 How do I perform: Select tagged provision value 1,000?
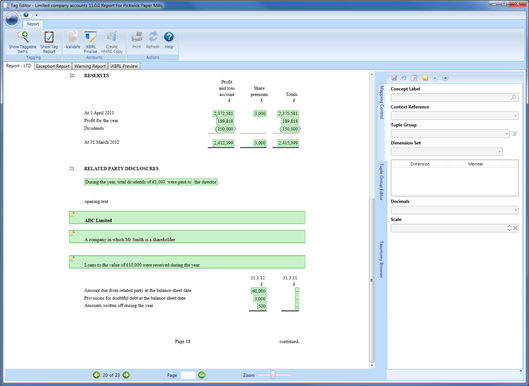(260, 299)
